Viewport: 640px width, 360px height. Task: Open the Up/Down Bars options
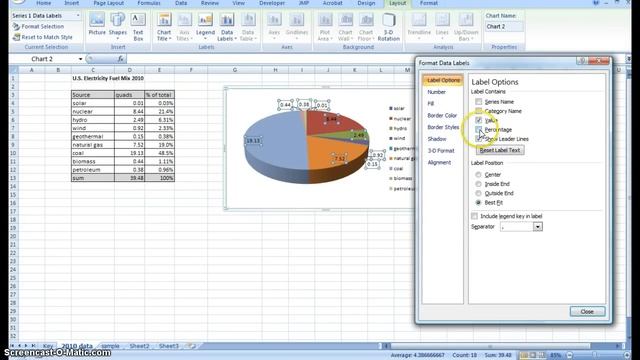tap(466, 27)
